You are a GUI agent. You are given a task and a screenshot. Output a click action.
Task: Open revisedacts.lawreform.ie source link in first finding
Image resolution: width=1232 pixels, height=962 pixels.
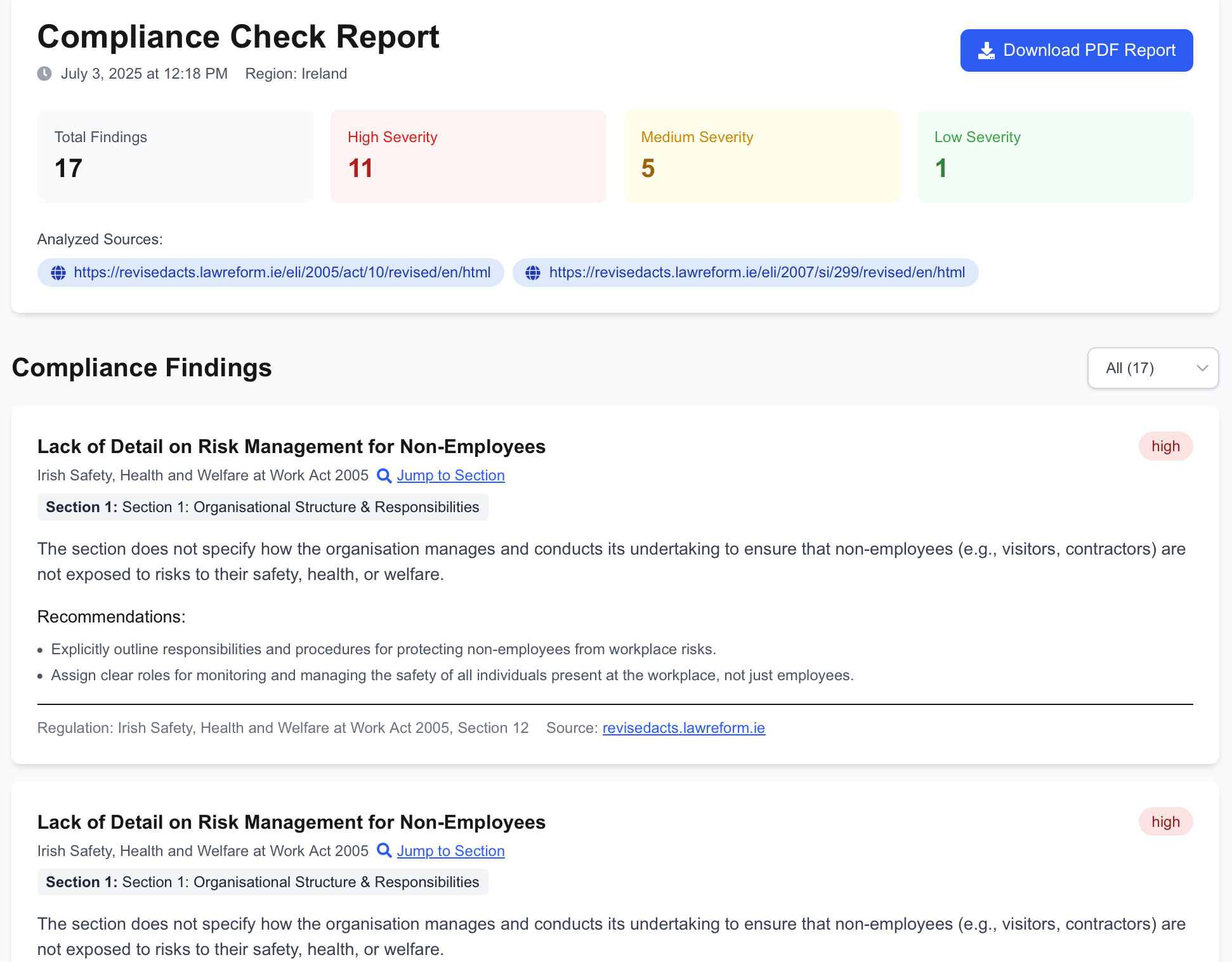[684, 728]
